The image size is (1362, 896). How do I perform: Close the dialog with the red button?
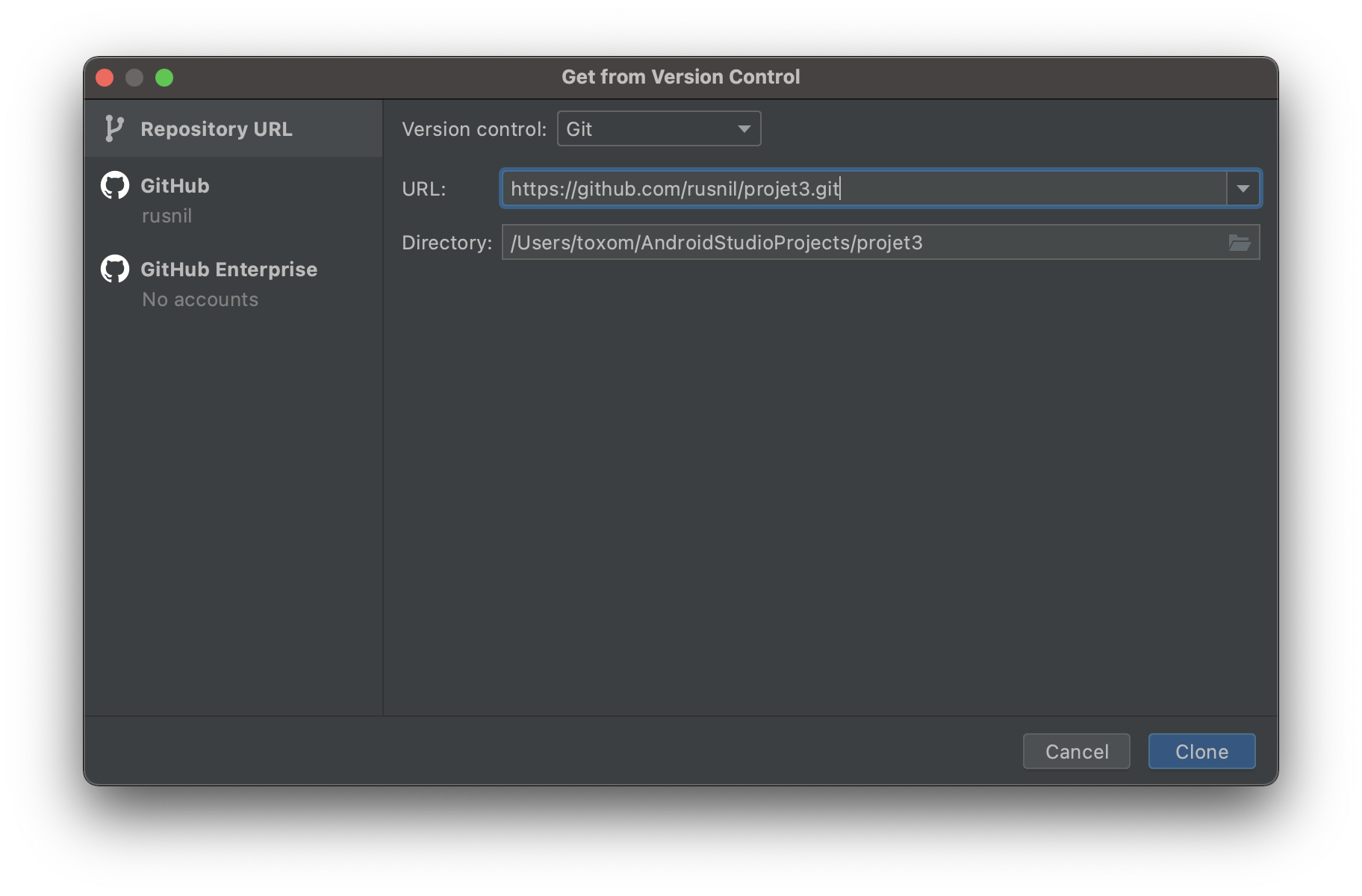pos(105,77)
